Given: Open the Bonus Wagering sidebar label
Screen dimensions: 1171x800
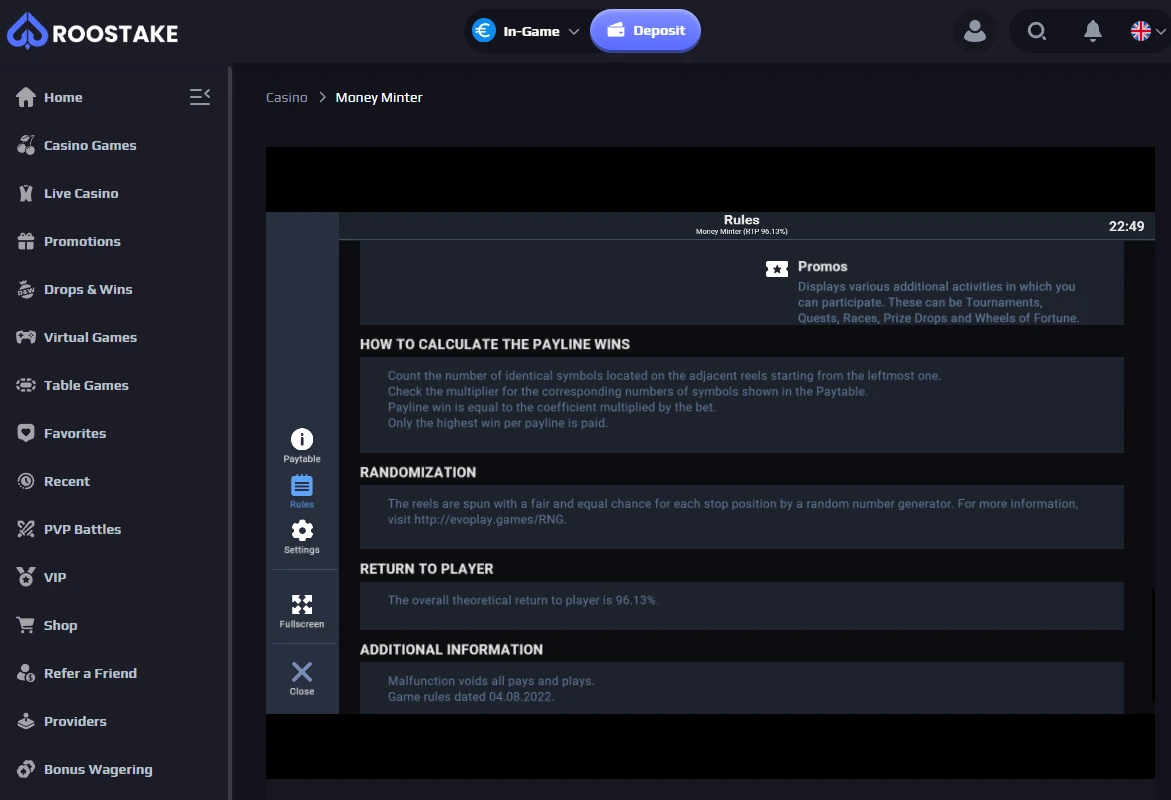Looking at the screenshot, I should point(99,769).
